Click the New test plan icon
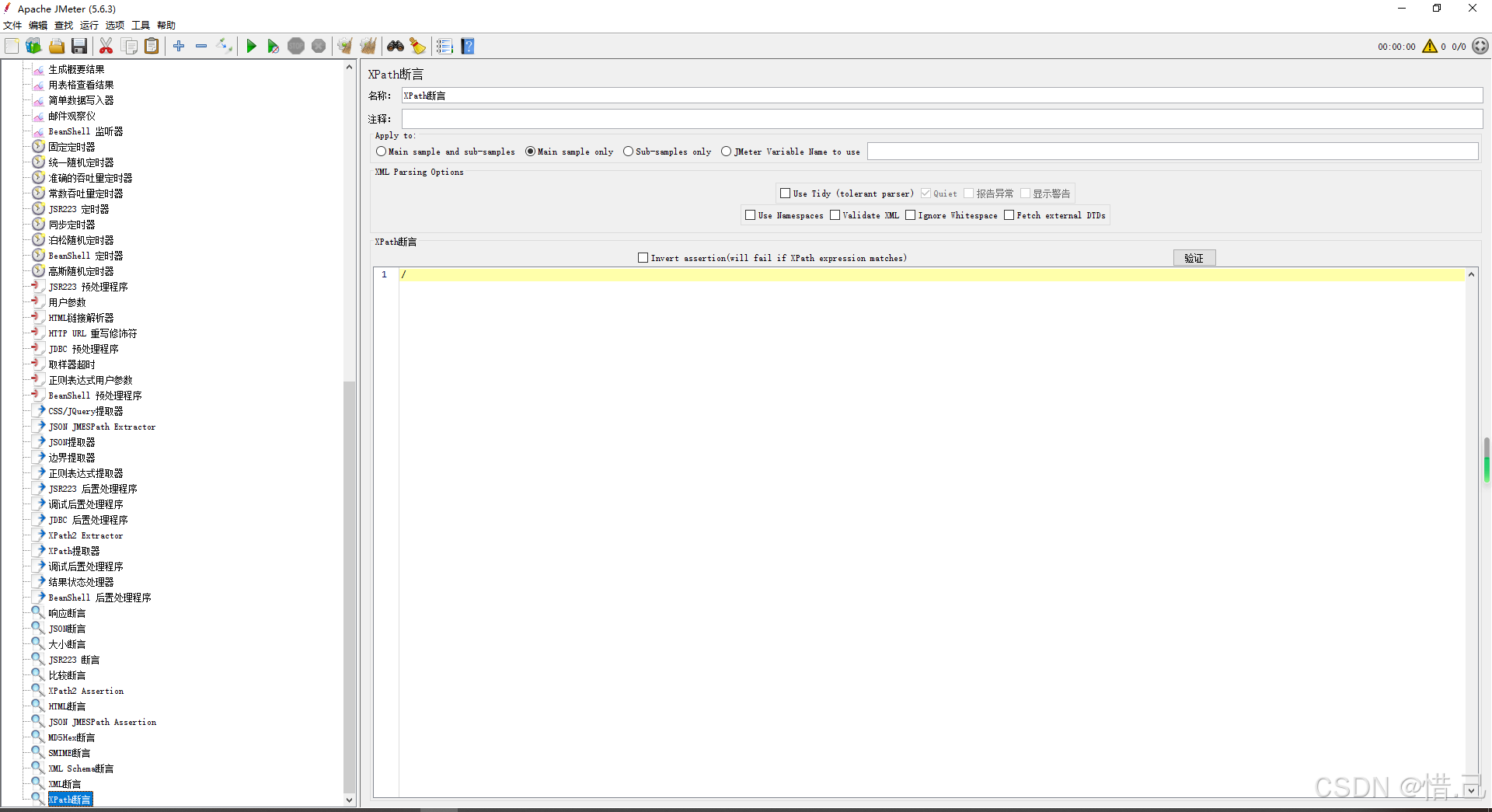Screen dimensions: 1492x812 point(12,47)
